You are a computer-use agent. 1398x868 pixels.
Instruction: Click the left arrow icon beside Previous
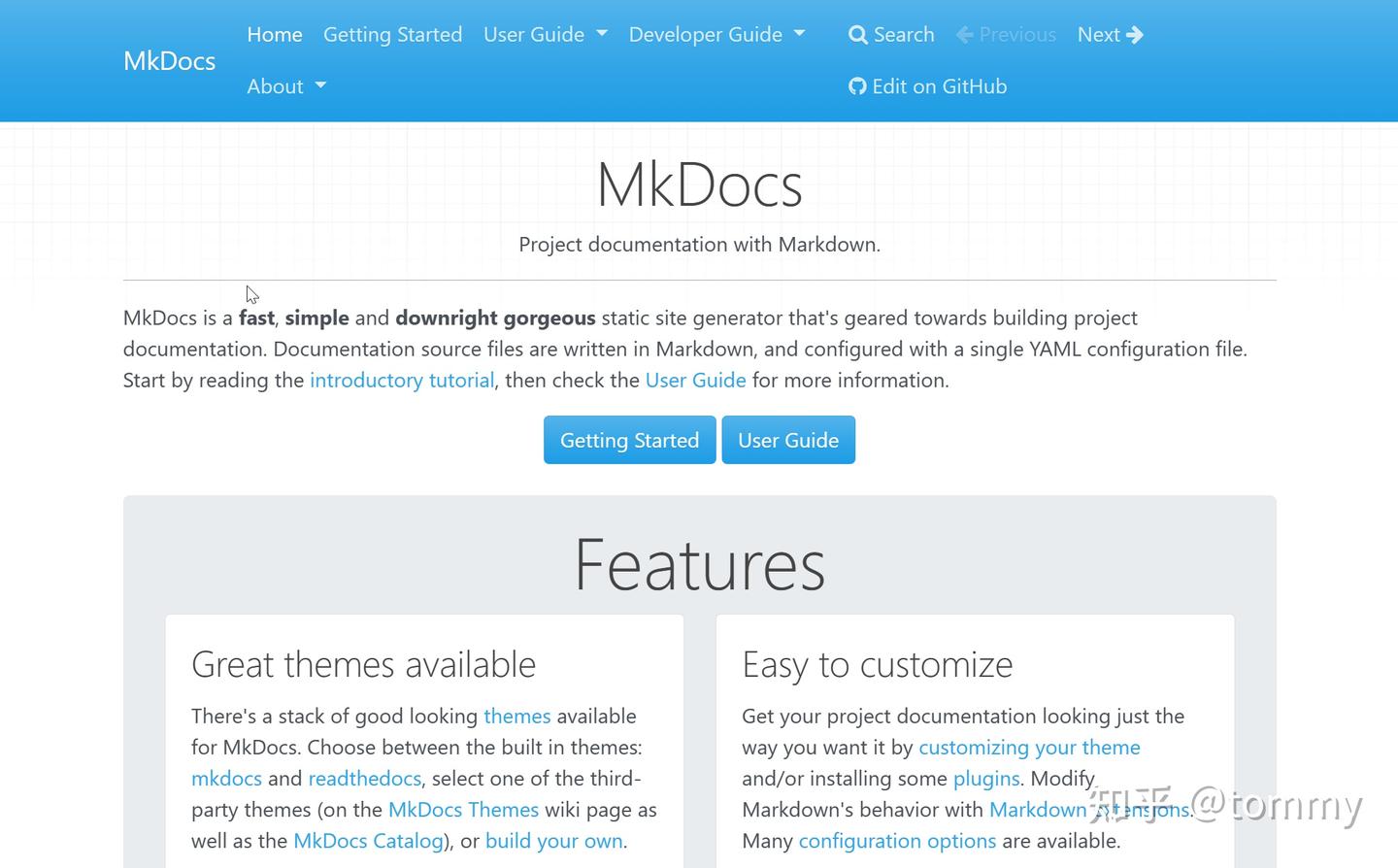[x=965, y=35]
